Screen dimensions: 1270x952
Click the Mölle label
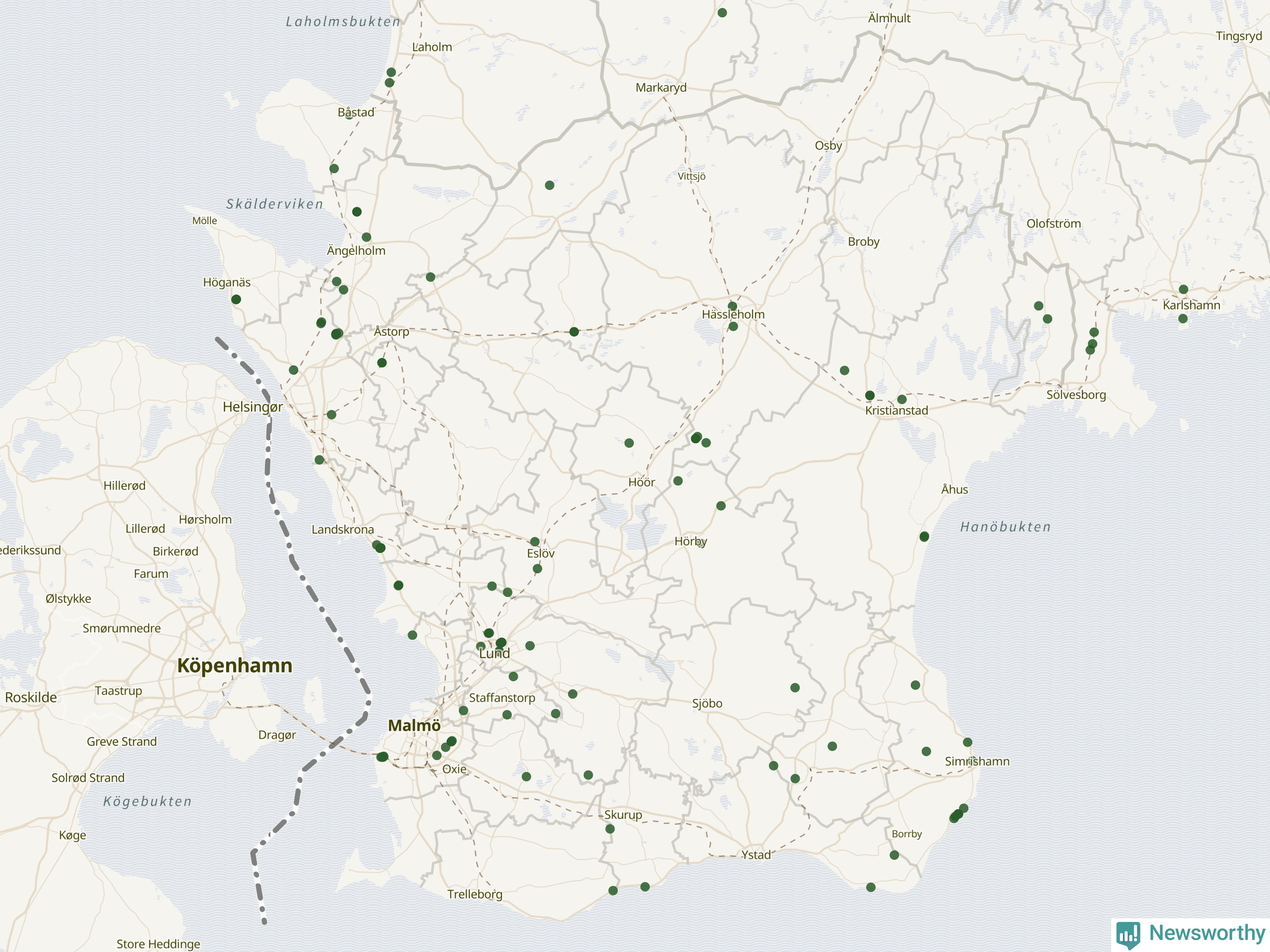click(x=205, y=221)
